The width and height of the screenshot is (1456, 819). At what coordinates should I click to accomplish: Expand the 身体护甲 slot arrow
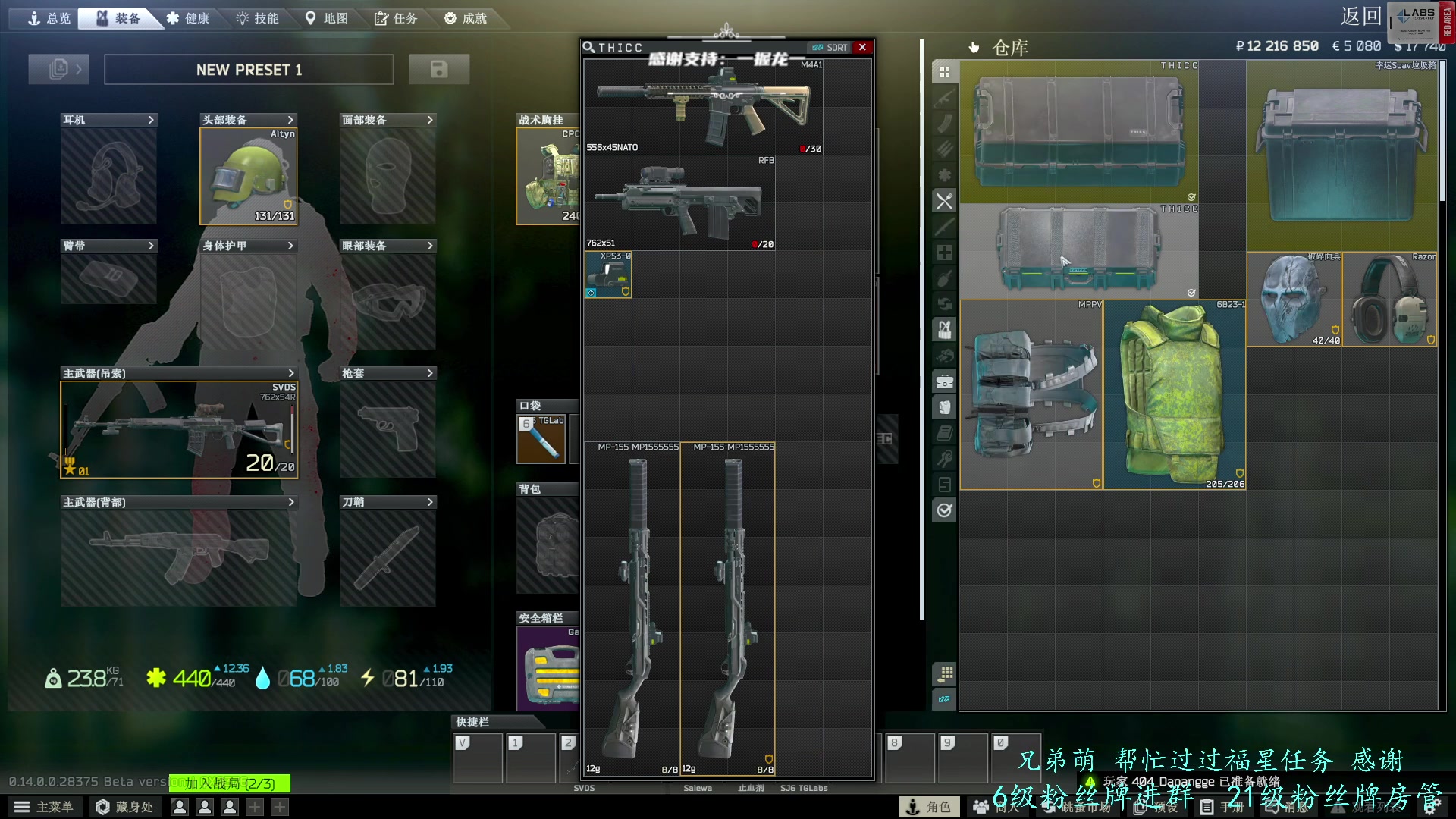[x=290, y=246]
